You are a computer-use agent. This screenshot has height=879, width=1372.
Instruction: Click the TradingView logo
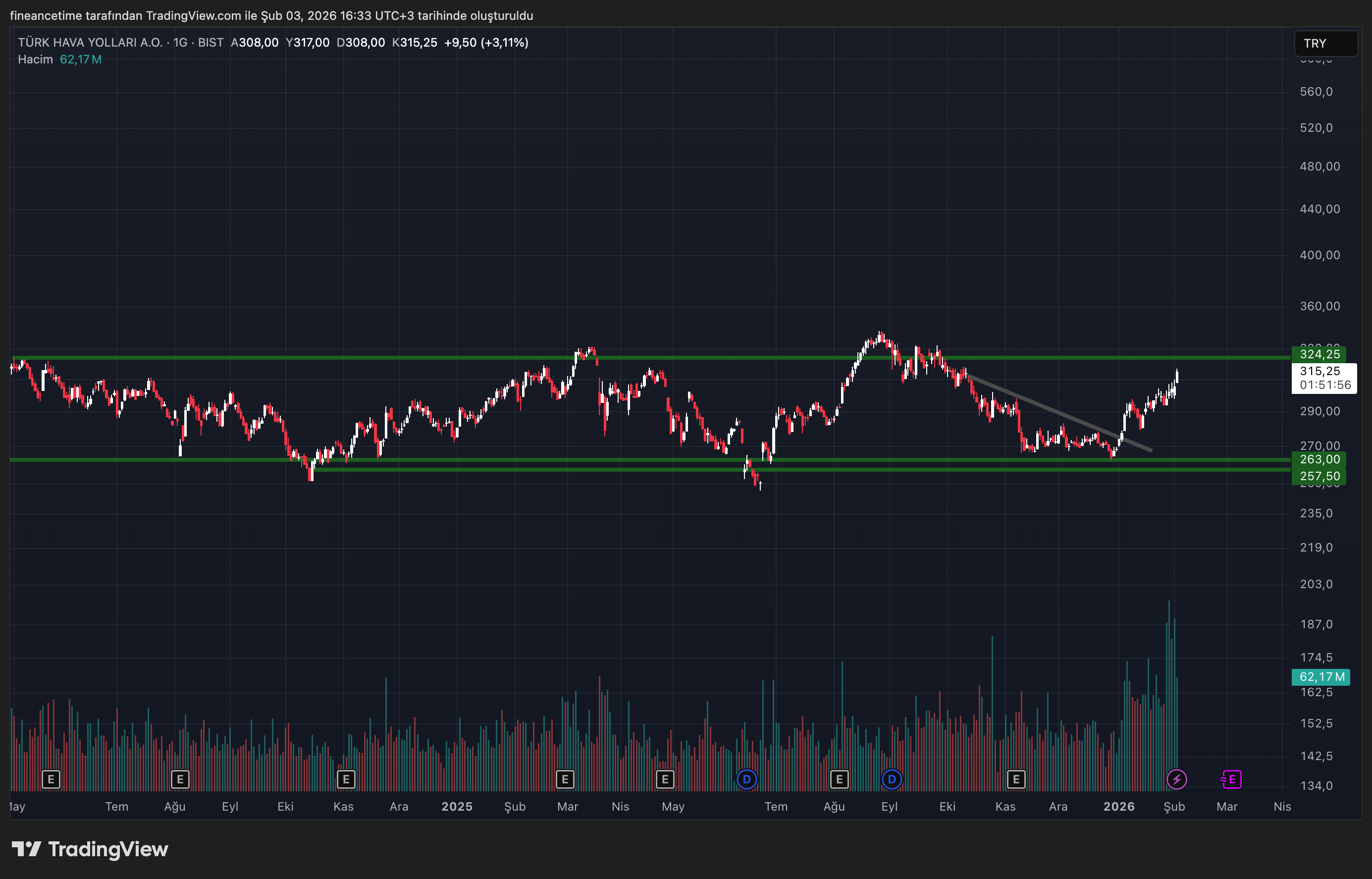tap(90, 849)
